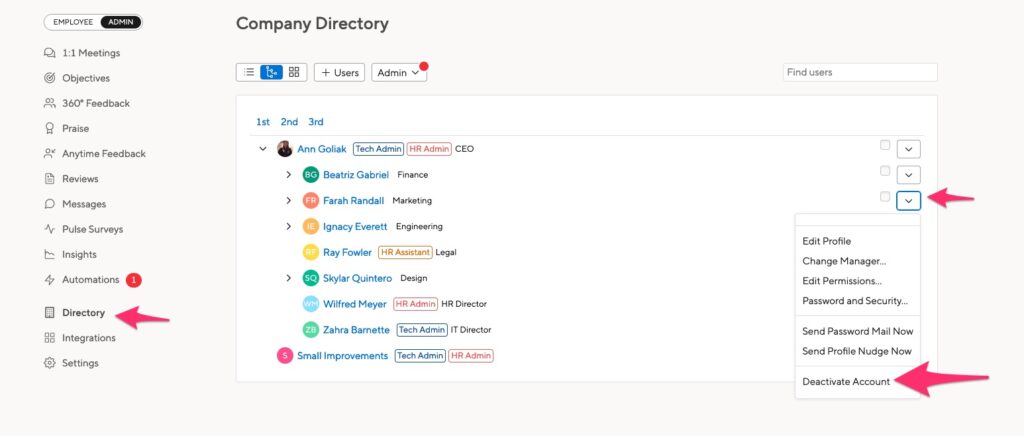The image size is (1024, 436).
Task: Show 3rd hierarchy level
Action: coord(316,122)
